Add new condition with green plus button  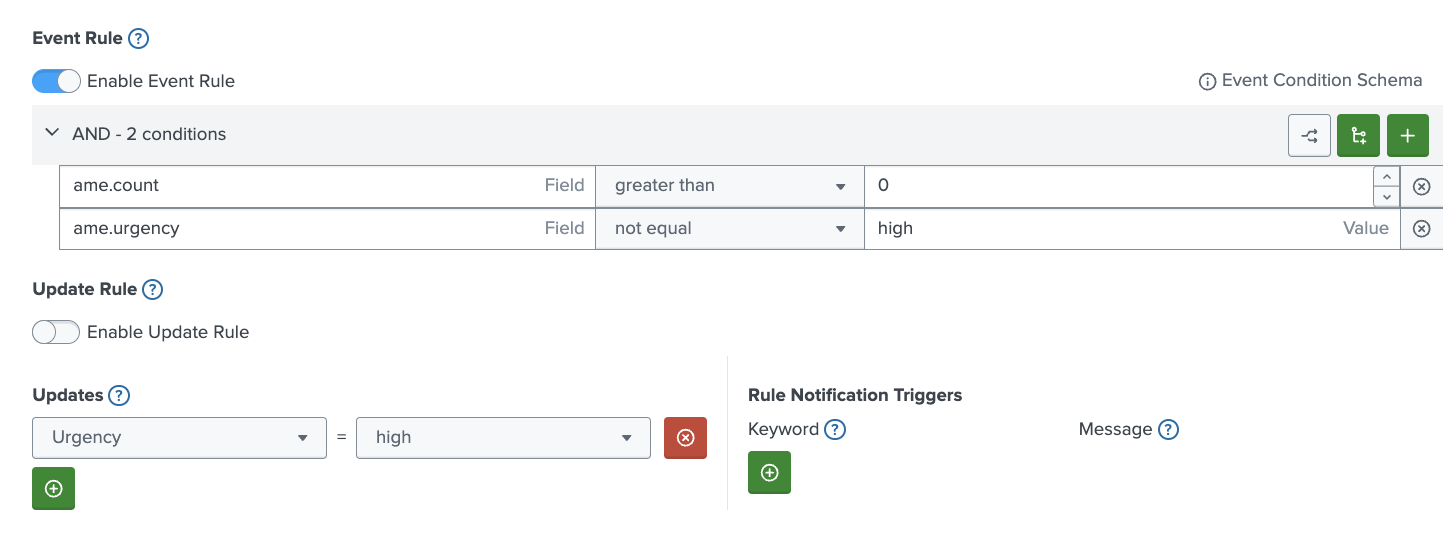point(1408,136)
